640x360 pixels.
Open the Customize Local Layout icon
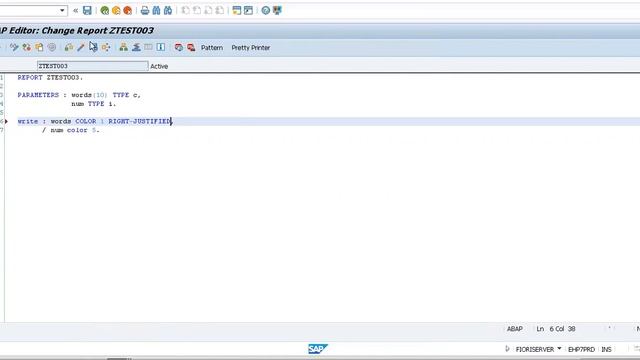277,11
